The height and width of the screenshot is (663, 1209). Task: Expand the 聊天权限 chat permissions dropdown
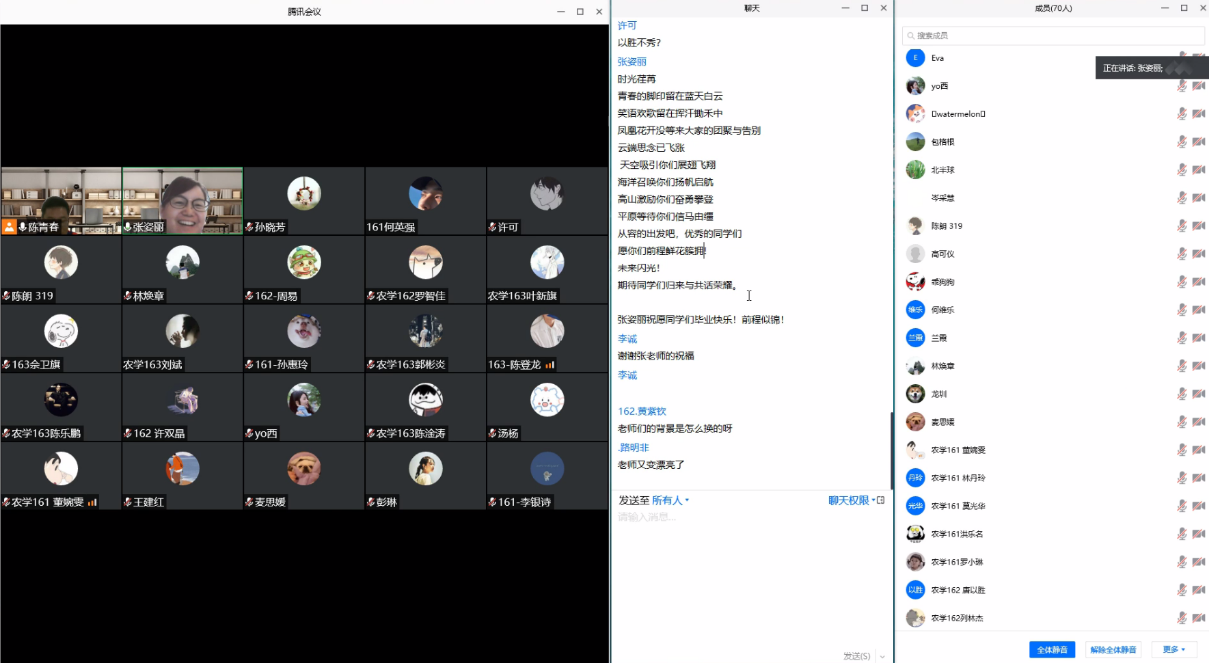pos(851,500)
